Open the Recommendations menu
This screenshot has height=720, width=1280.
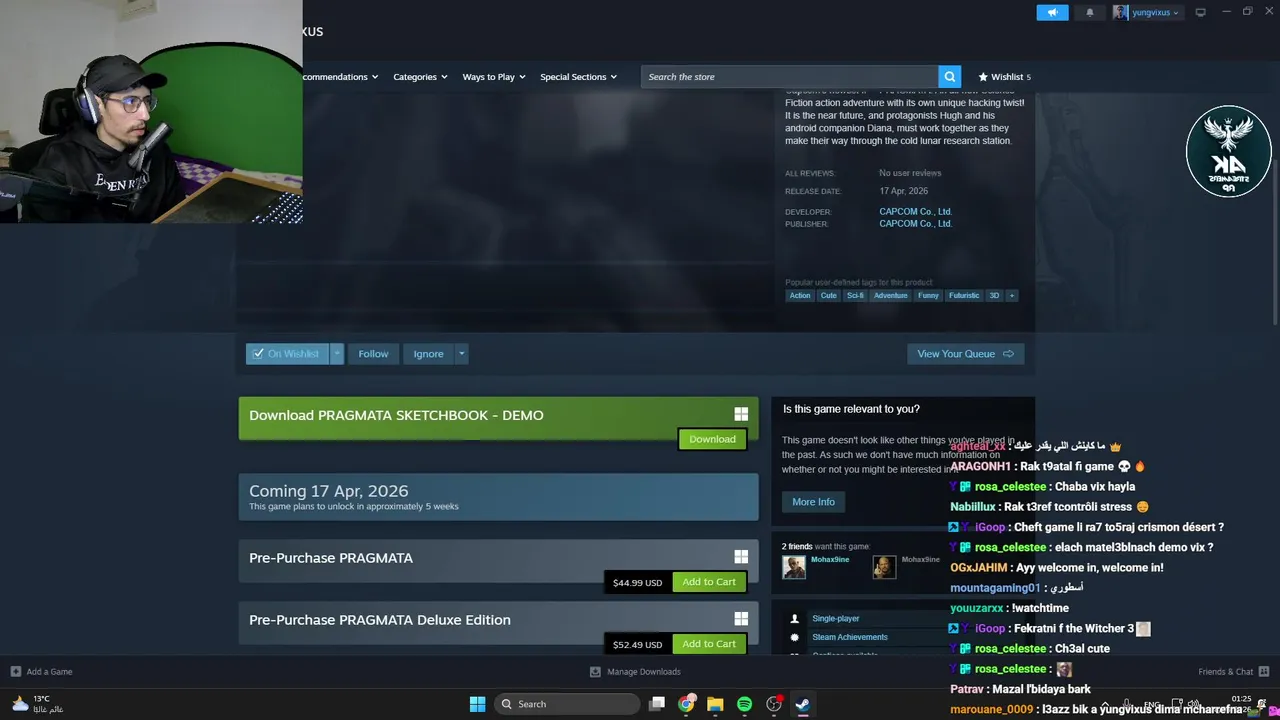[x=340, y=77]
